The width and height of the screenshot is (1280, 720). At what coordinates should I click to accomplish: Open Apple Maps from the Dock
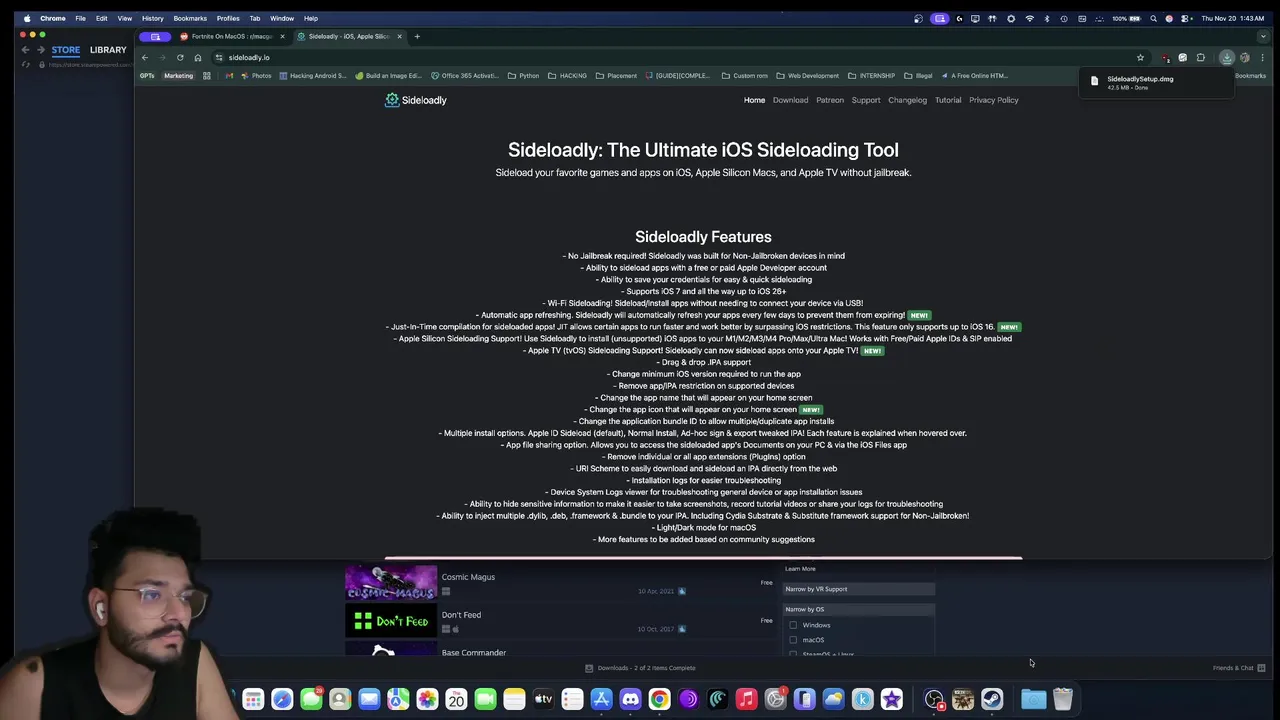(398, 700)
